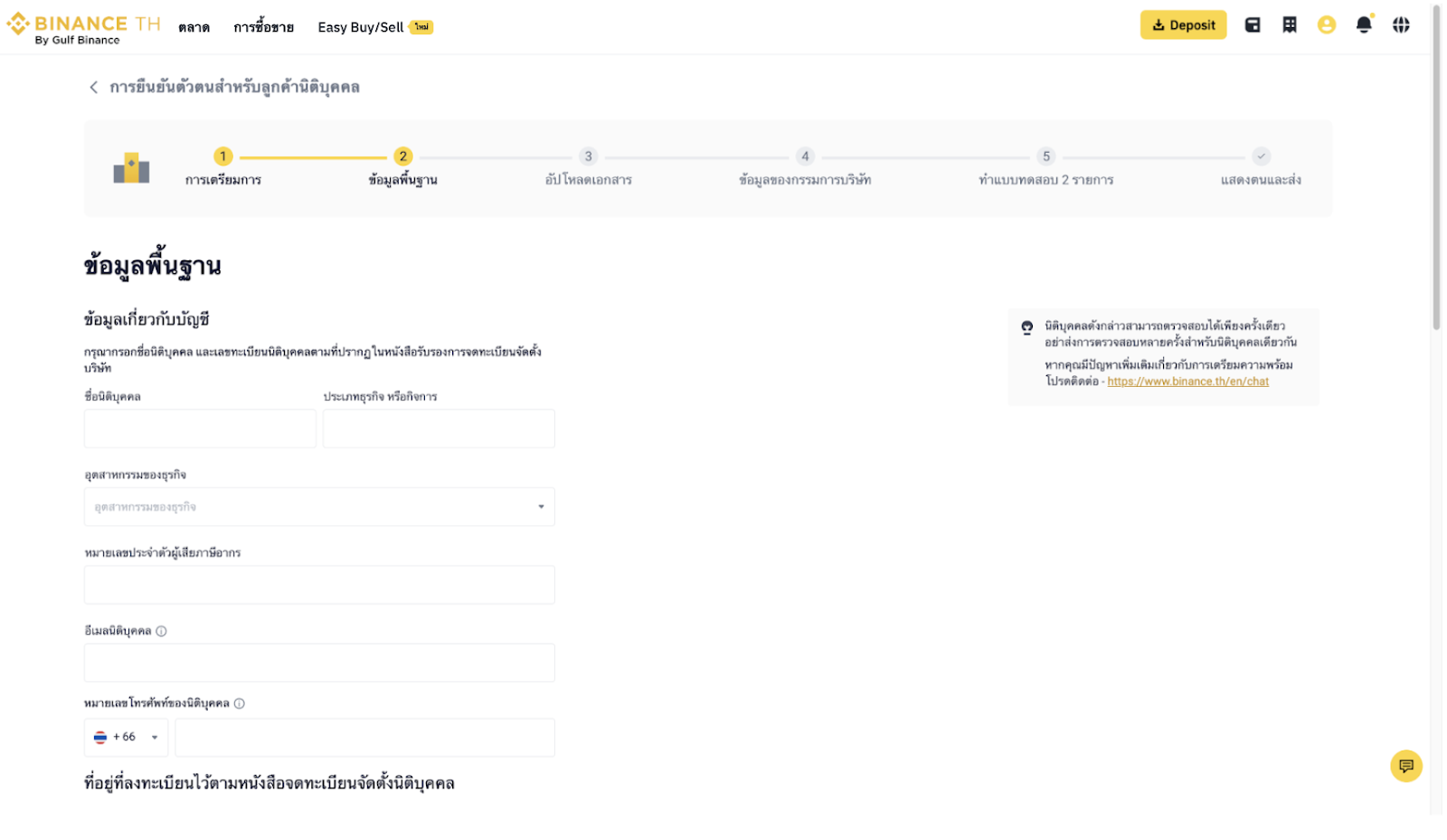Open the wallet icon in header
The width and height of the screenshot is (1447, 840).
coord(1252,25)
